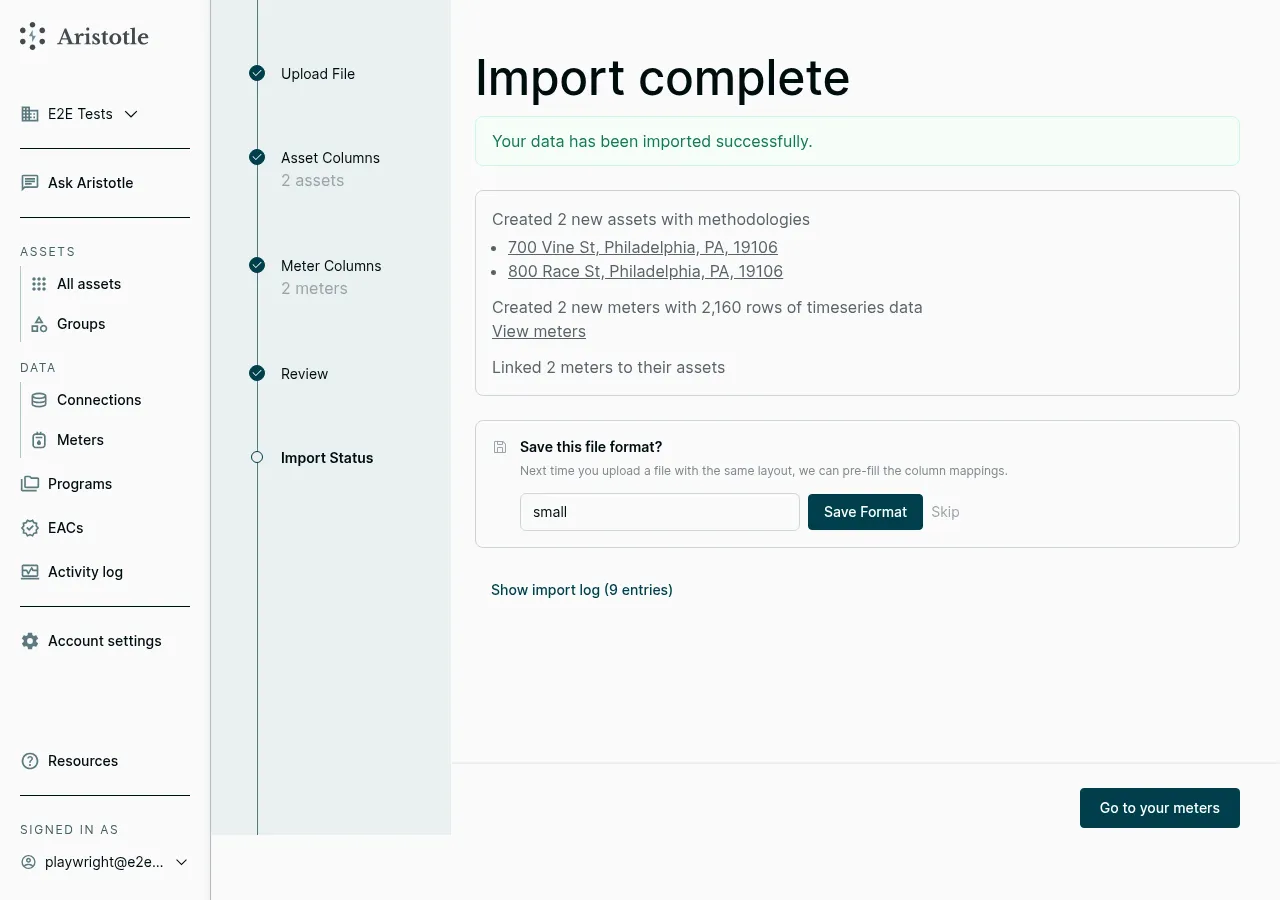This screenshot has width=1280, height=900.
Task: Open the 700 Vine St asset link
Action: click(x=643, y=247)
